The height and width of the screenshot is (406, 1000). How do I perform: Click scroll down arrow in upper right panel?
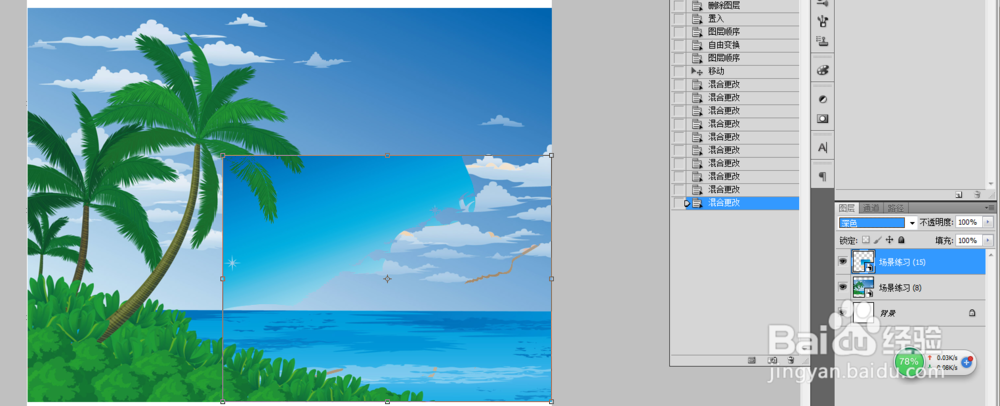pos(989,185)
